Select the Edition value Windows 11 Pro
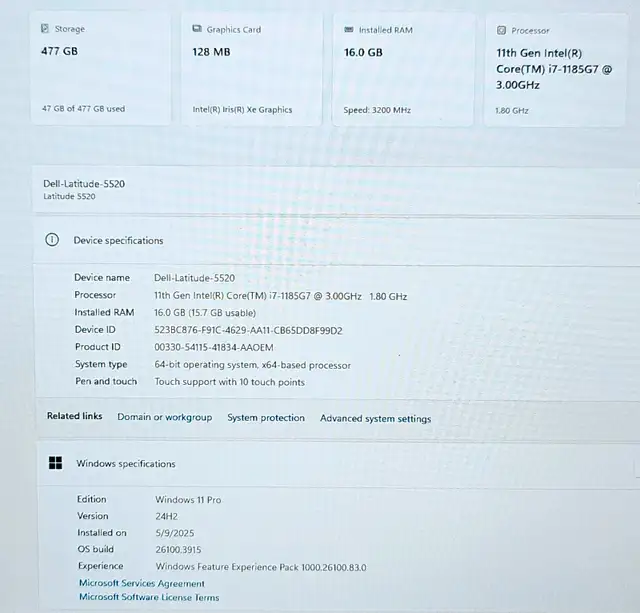Image resolution: width=640 pixels, height=613 pixels. click(x=188, y=500)
